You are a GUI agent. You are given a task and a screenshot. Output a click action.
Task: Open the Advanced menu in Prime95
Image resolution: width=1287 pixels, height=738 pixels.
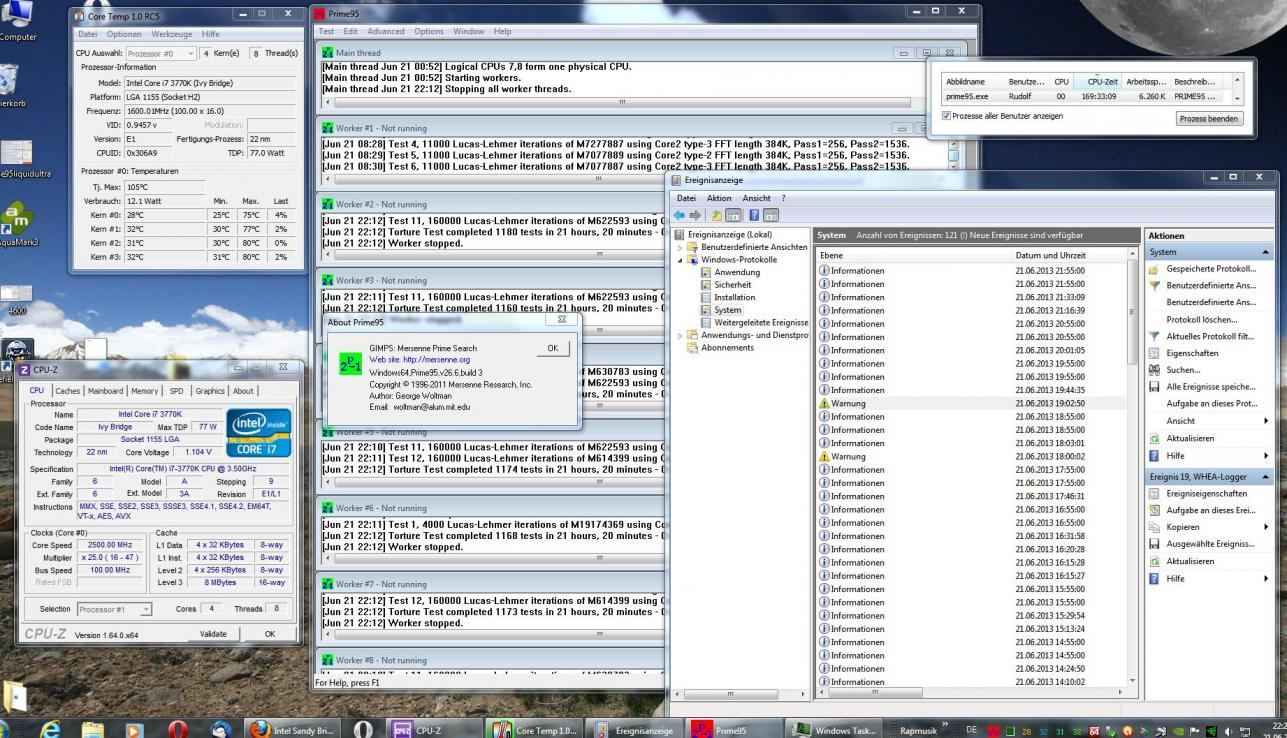point(385,31)
